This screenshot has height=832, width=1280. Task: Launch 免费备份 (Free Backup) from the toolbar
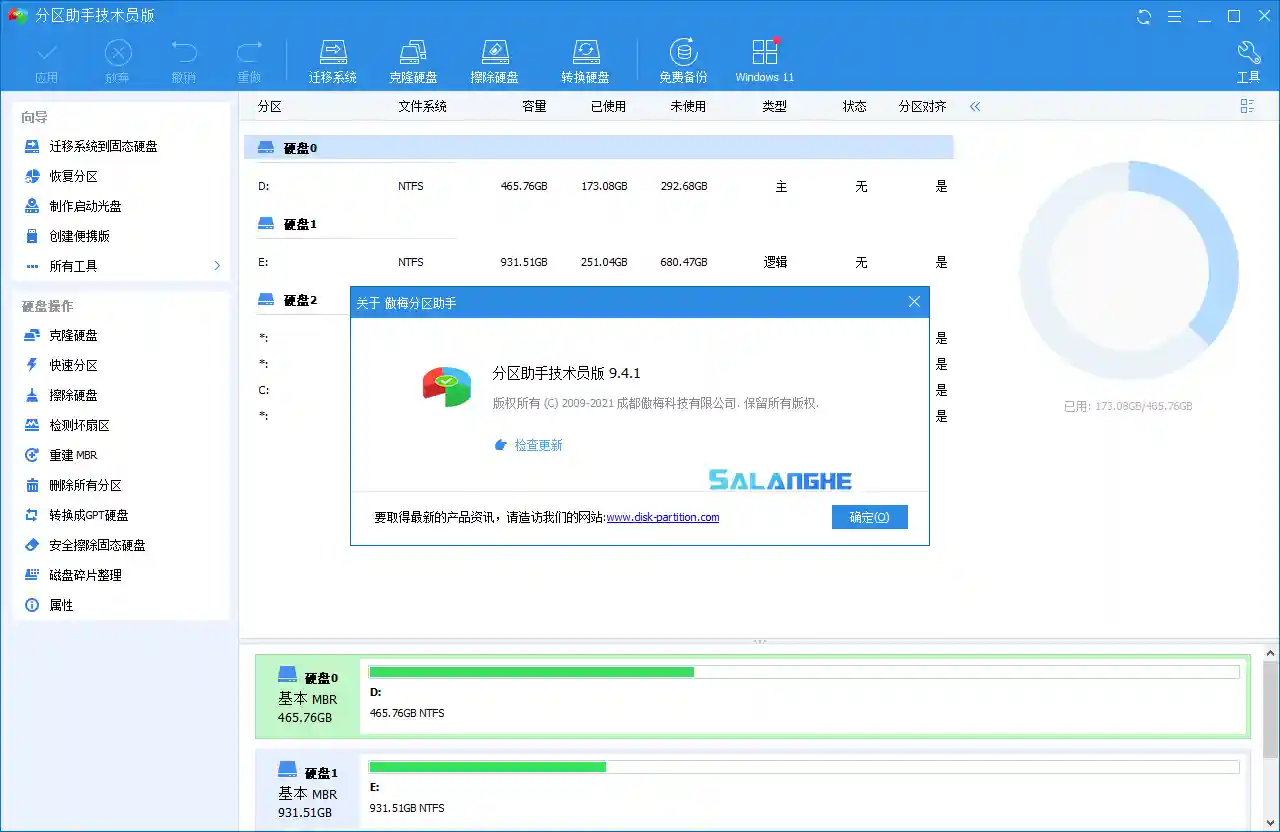click(684, 57)
